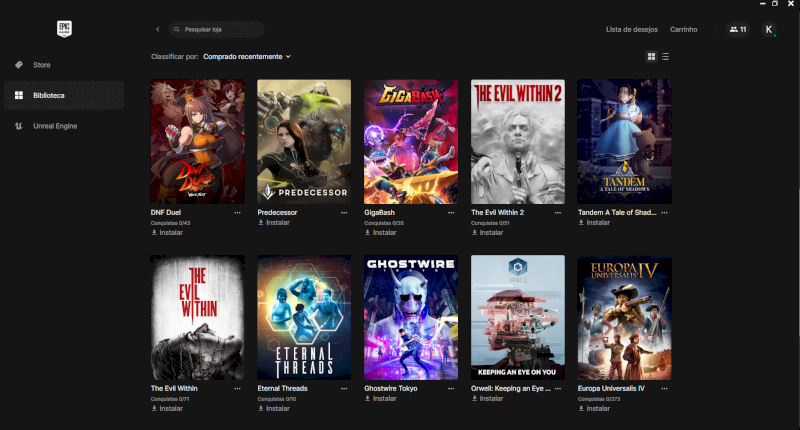This screenshot has height=430, width=800.
Task: Open Europa Universalis IV options menu
Action: [x=664, y=389]
